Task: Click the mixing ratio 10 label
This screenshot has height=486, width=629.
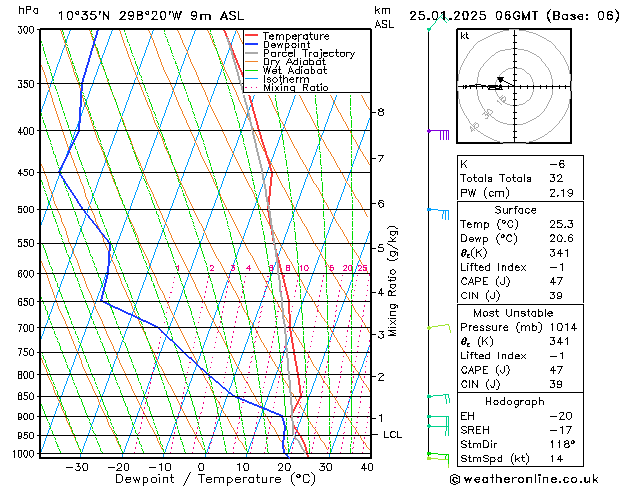Action: click(x=304, y=268)
